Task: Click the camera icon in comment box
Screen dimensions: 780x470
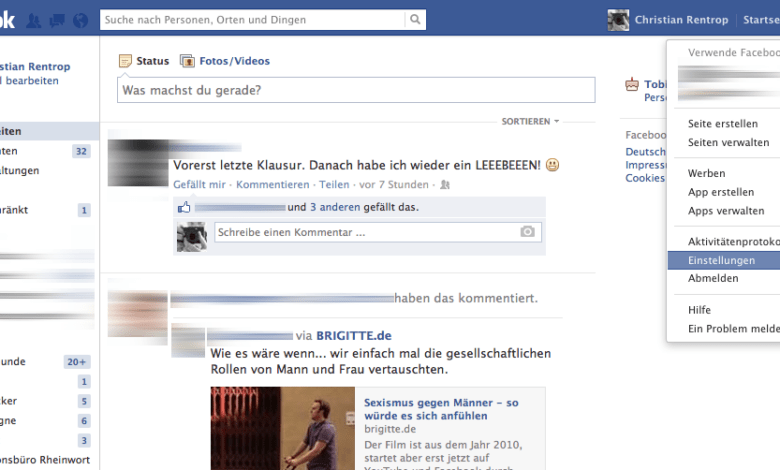Action: (527, 232)
